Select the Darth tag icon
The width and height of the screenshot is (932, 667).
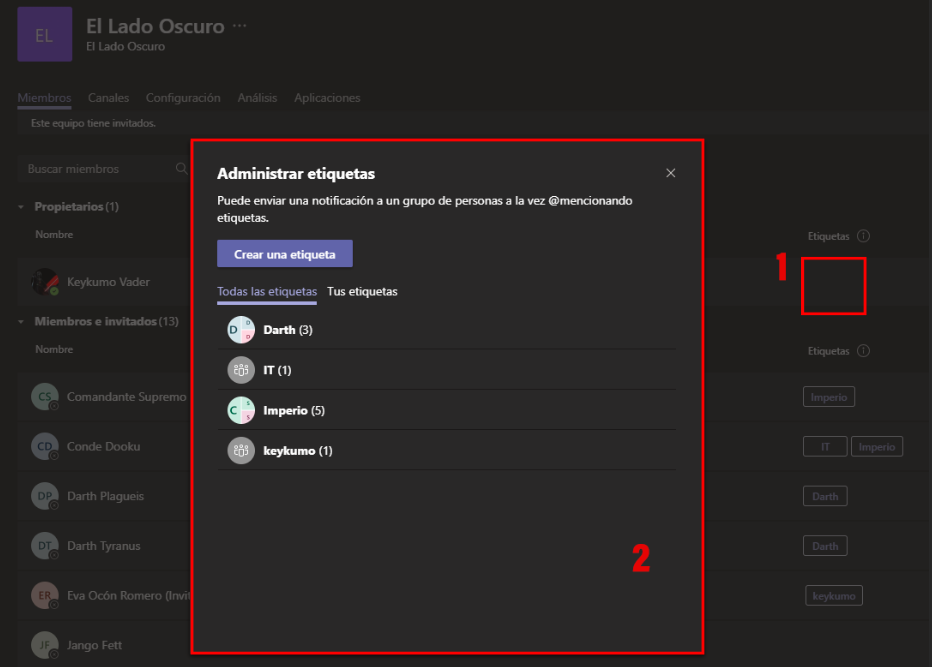click(x=241, y=329)
